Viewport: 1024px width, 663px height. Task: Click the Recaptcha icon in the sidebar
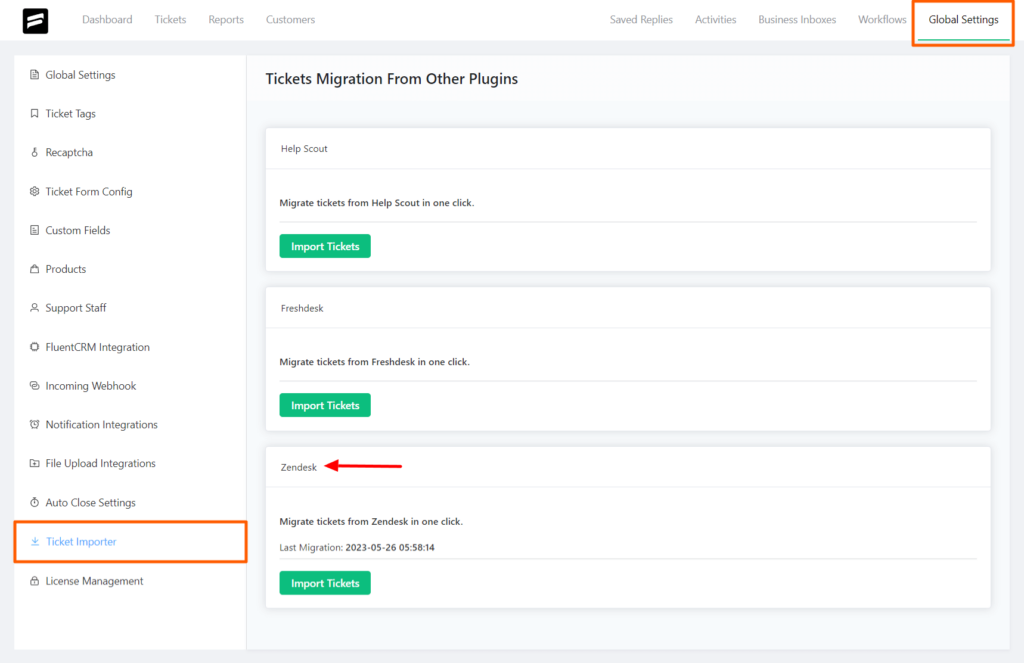click(x=33, y=152)
